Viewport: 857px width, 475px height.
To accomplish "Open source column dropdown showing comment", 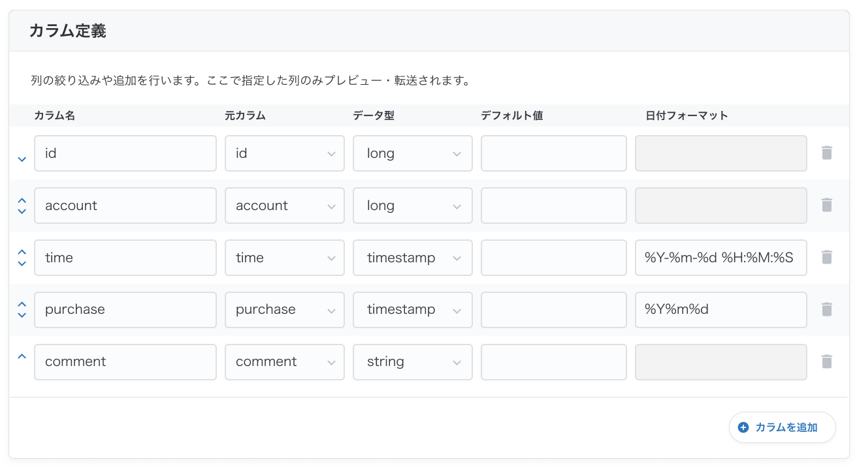I will 285,362.
